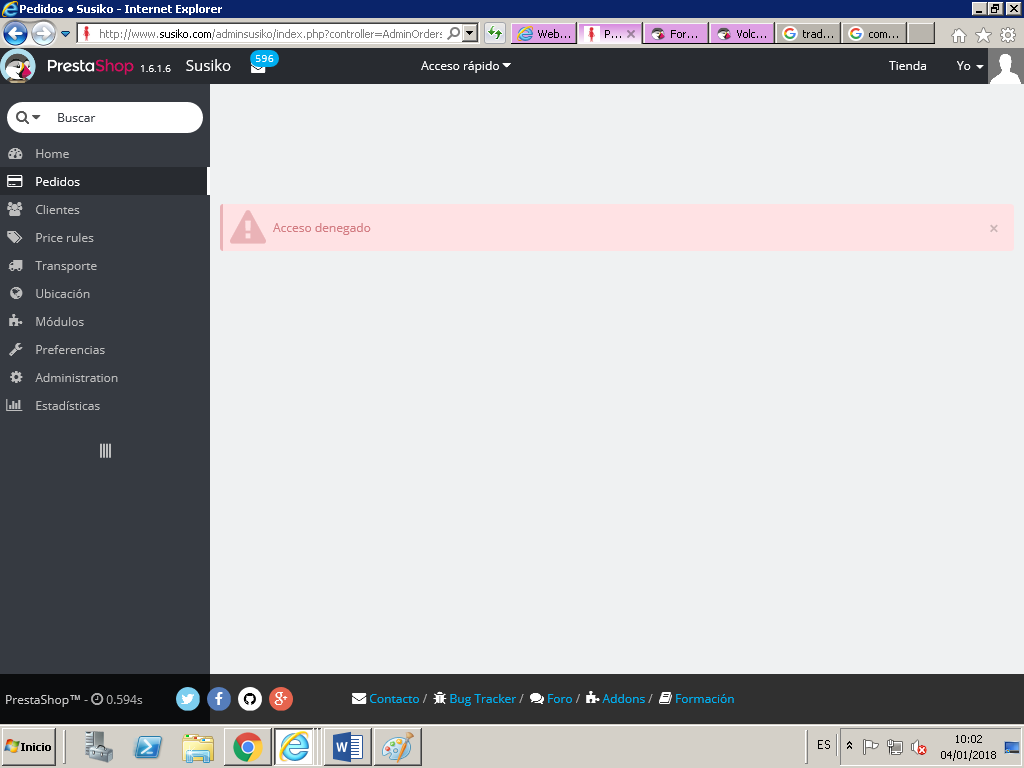The image size is (1024, 768).
Task: Refresh the page with green arrows button
Action: point(495,33)
